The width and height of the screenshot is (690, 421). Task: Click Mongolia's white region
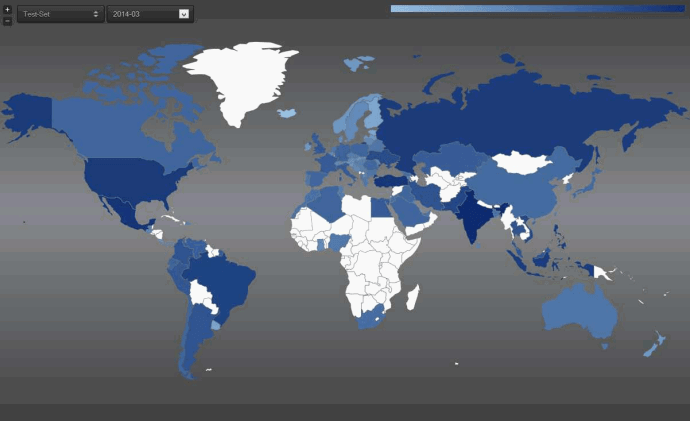pyautogui.click(x=522, y=162)
